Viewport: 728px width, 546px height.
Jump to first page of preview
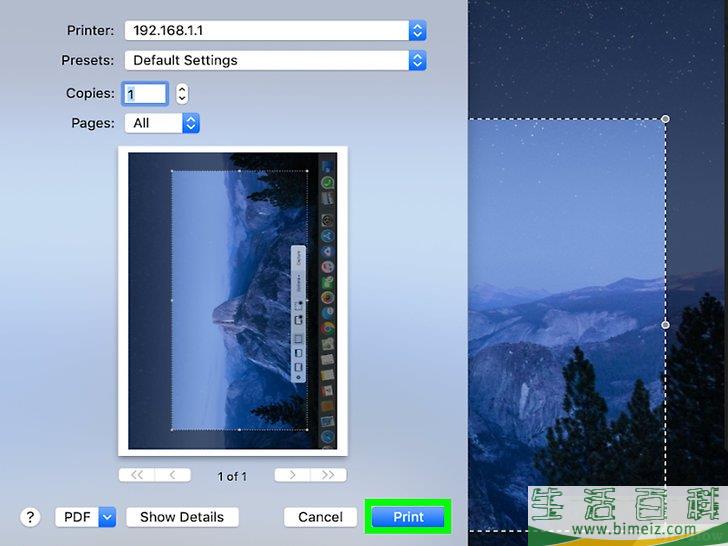click(x=136, y=475)
